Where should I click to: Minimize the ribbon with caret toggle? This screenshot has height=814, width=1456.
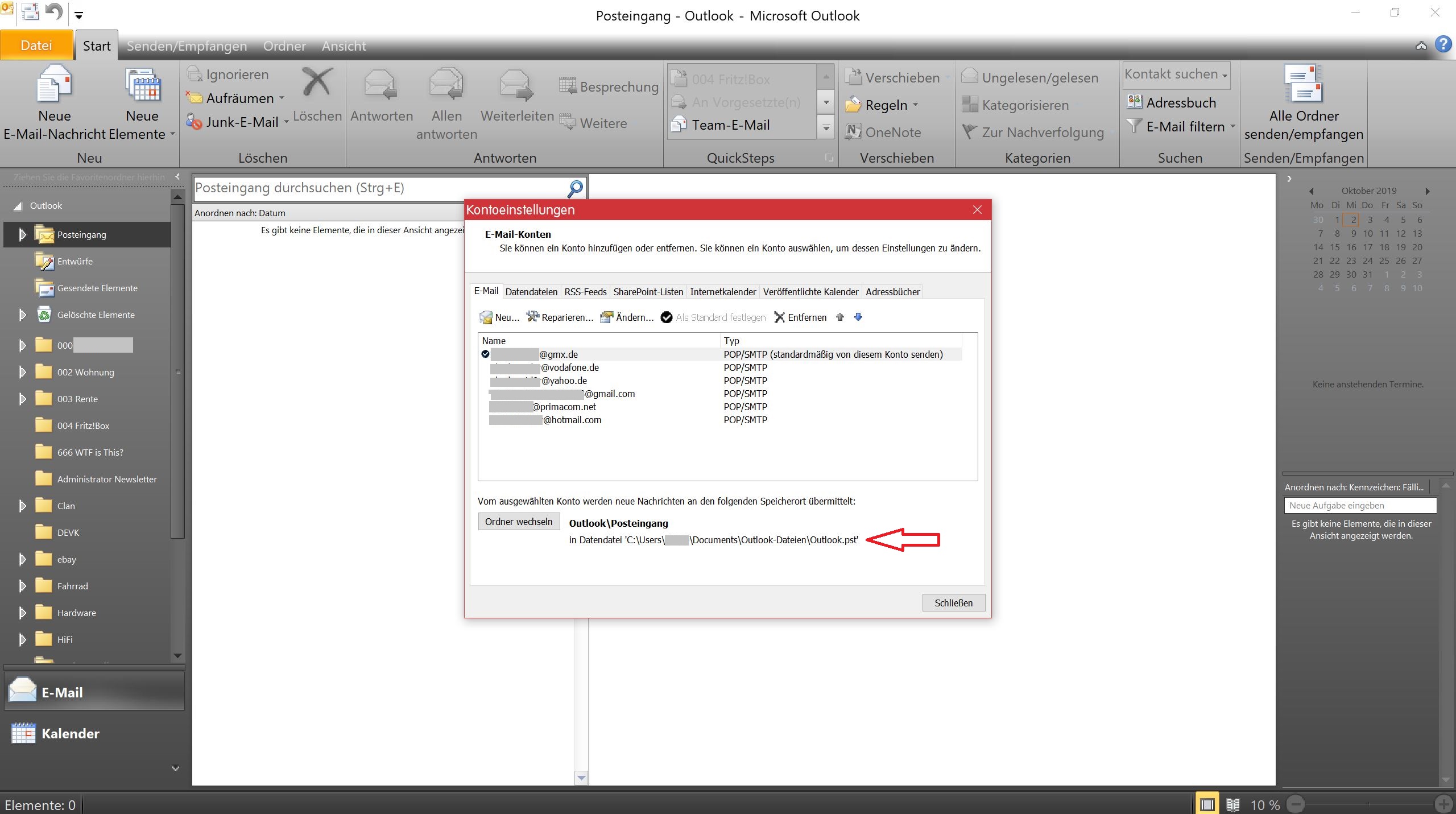point(1421,46)
